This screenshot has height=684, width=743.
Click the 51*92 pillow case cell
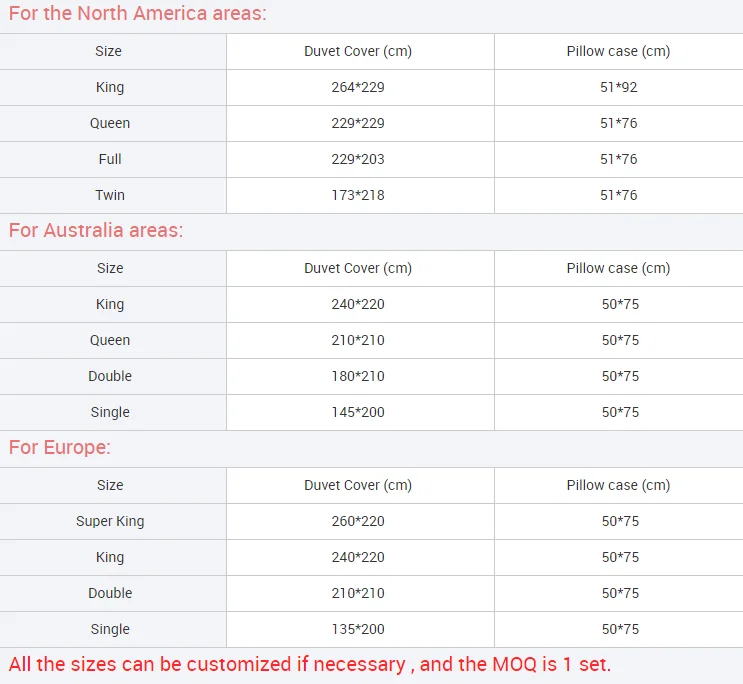(x=618, y=87)
